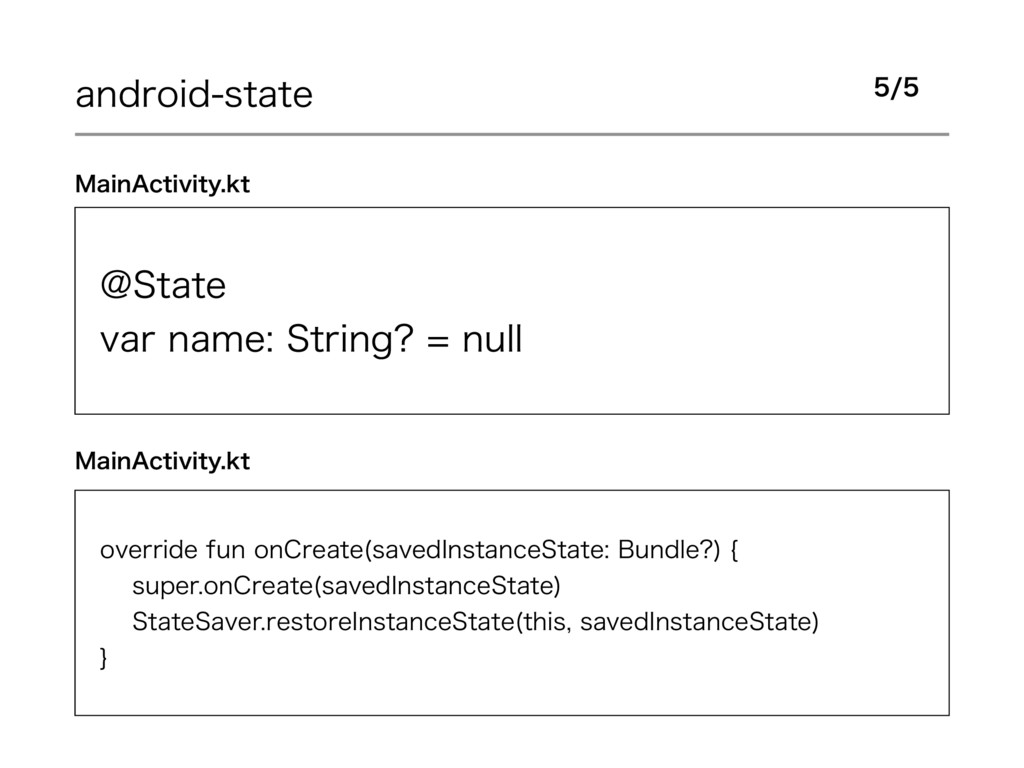Click the closing curly brace
Viewport: 1024px width, 768px height.
pos(104,659)
